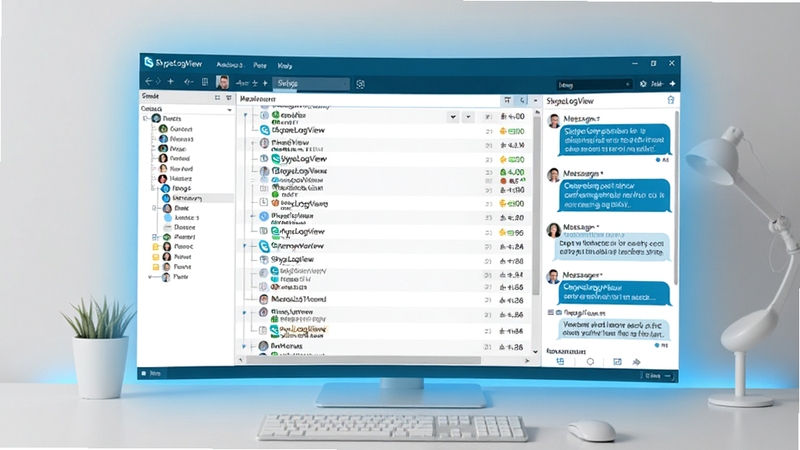Collapse the root node of the contacts tree
Image resolution: width=800 pixels, height=450 pixels.
tap(146, 118)
